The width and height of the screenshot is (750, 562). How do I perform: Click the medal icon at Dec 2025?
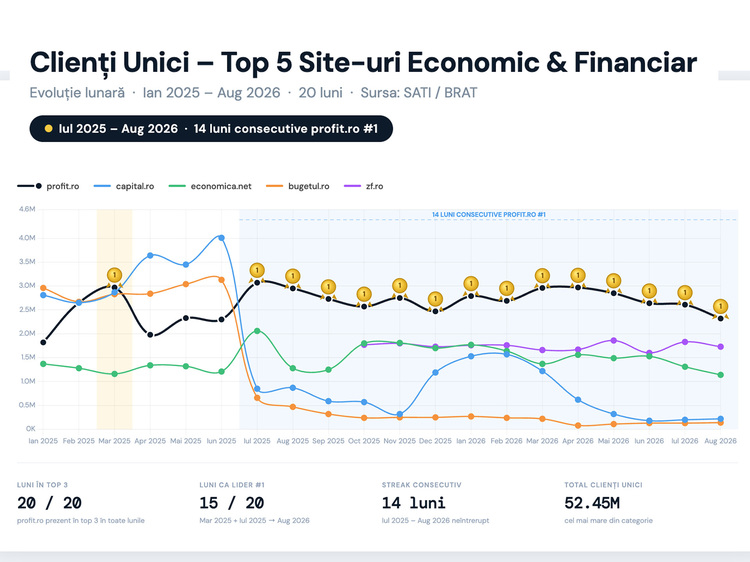point(435,299)
